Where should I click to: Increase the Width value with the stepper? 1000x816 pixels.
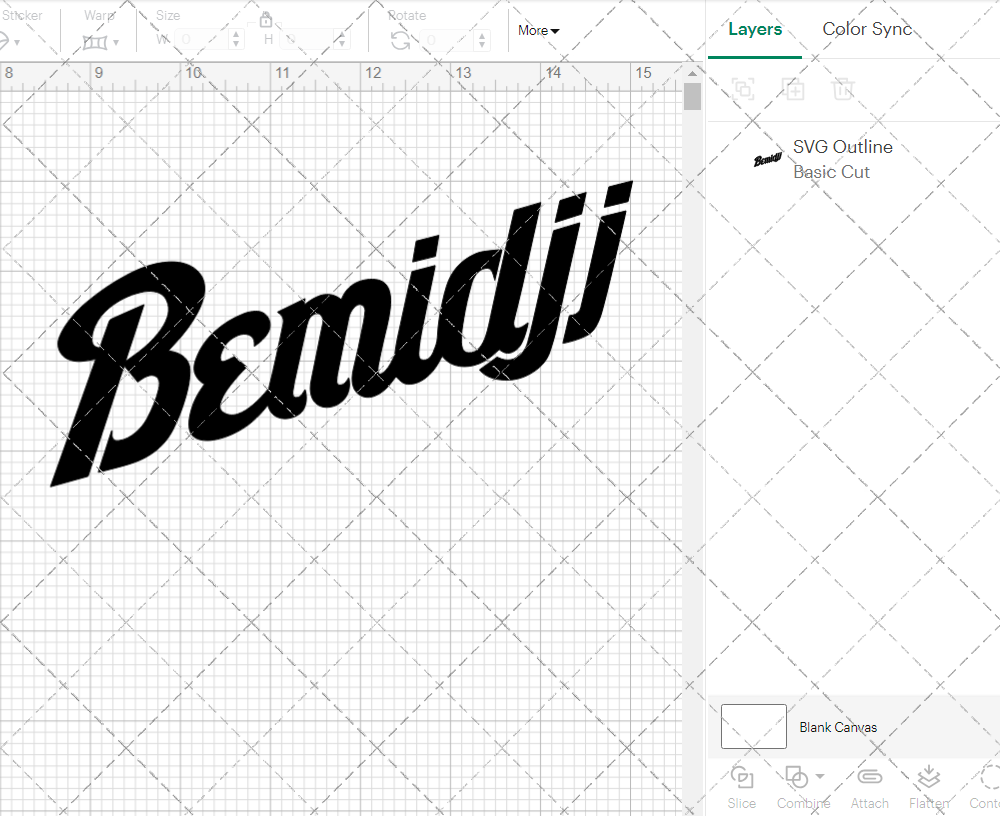pos(236,35)
